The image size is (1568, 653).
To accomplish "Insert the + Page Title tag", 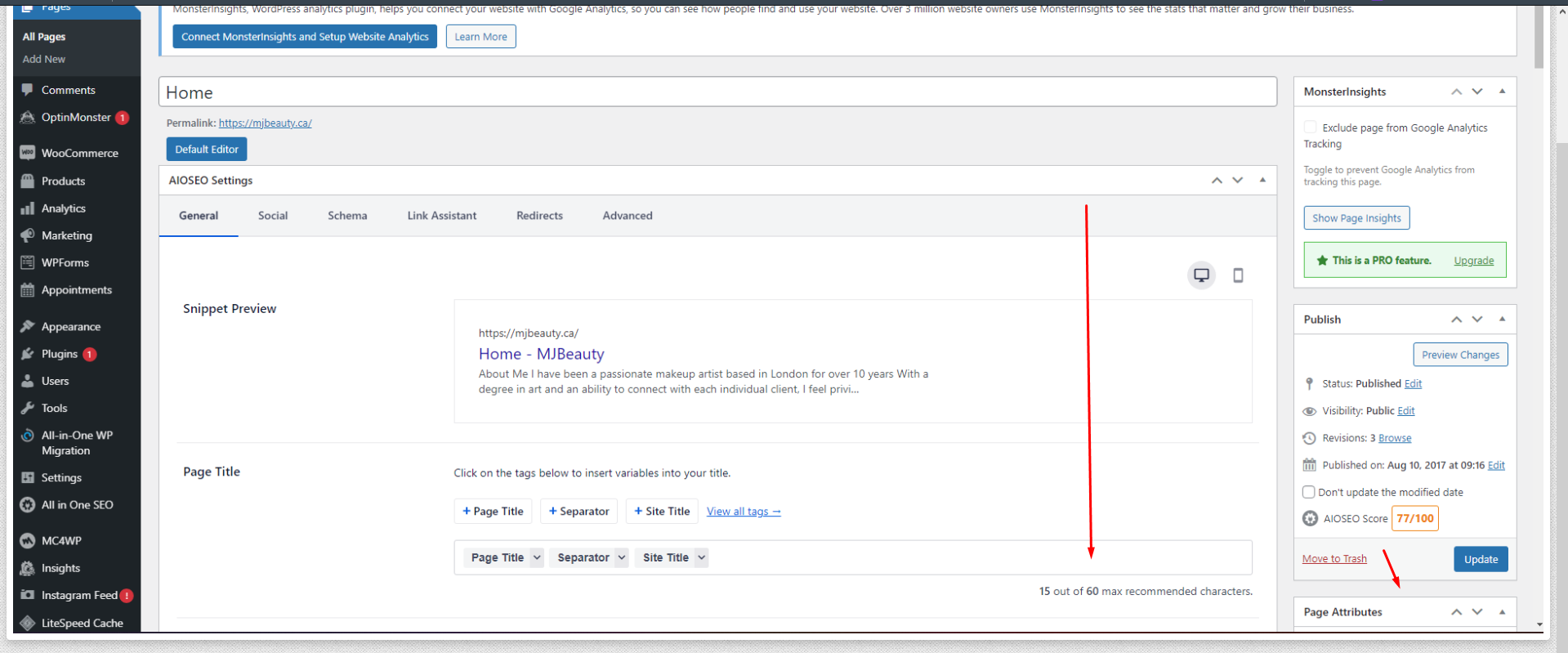I will 493,511.
